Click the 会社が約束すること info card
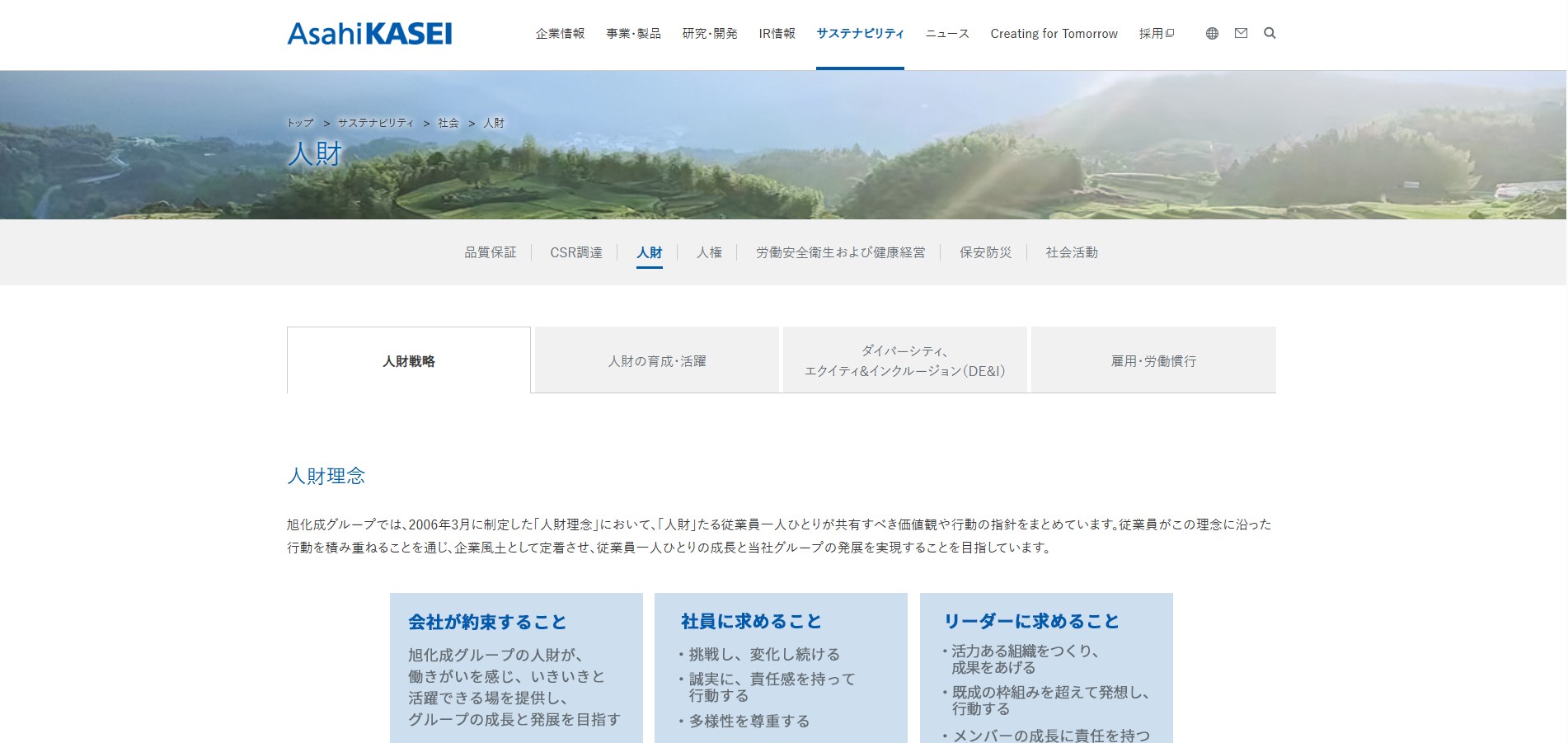This screenshot has width=1568, height=743. pyautogui.click(x=516, y=668)
